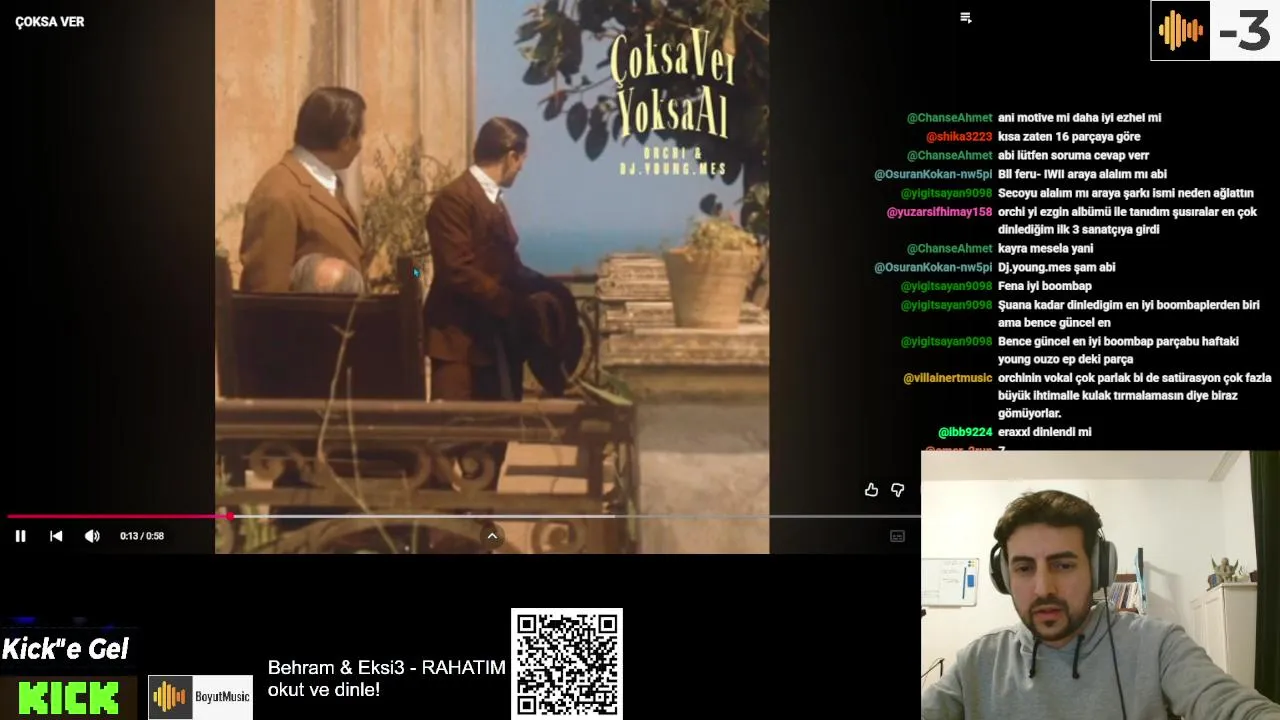
Task: Click the waveform logo beside -3
Action: [x=1180, y=30]
